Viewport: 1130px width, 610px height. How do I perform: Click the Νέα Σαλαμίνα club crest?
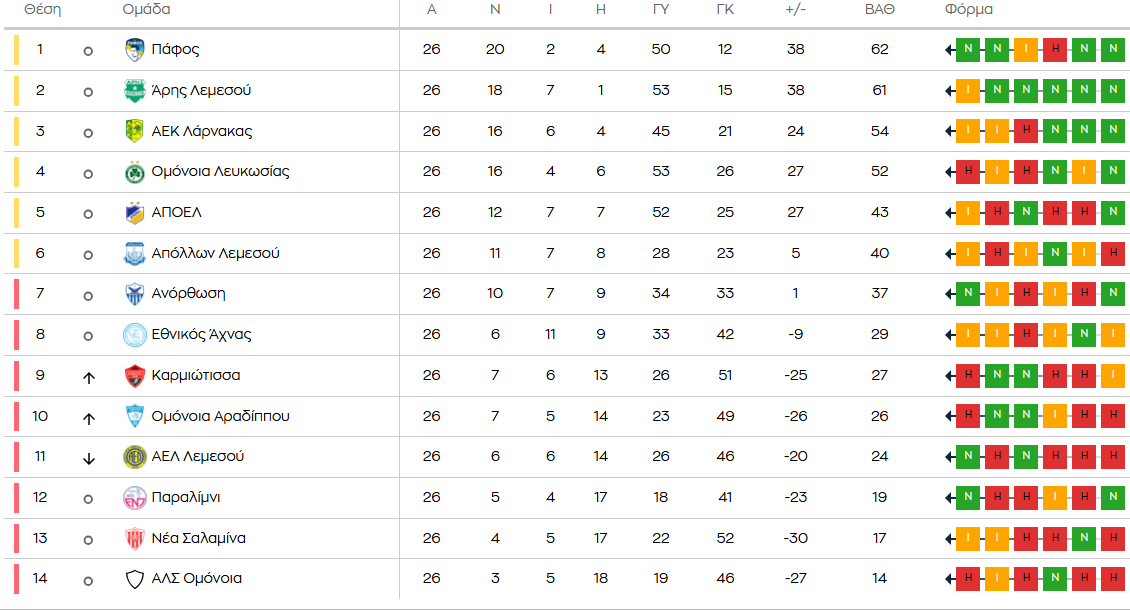(x=134, y=538)
